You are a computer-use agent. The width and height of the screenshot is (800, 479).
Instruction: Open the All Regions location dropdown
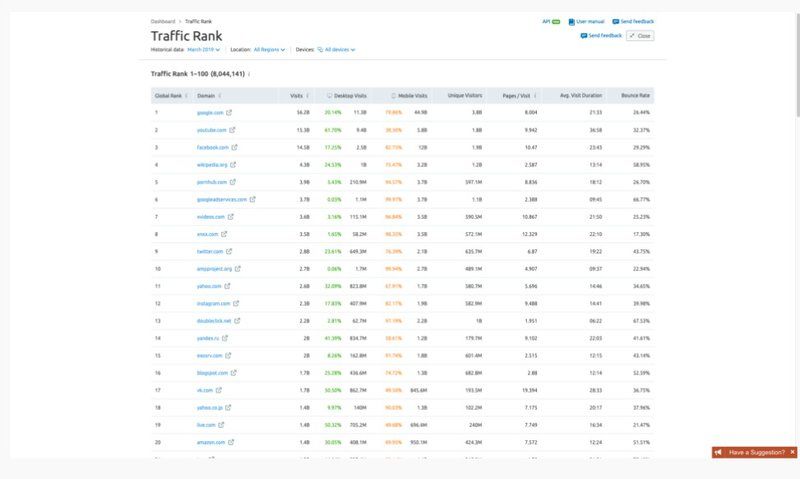point(269,50)
